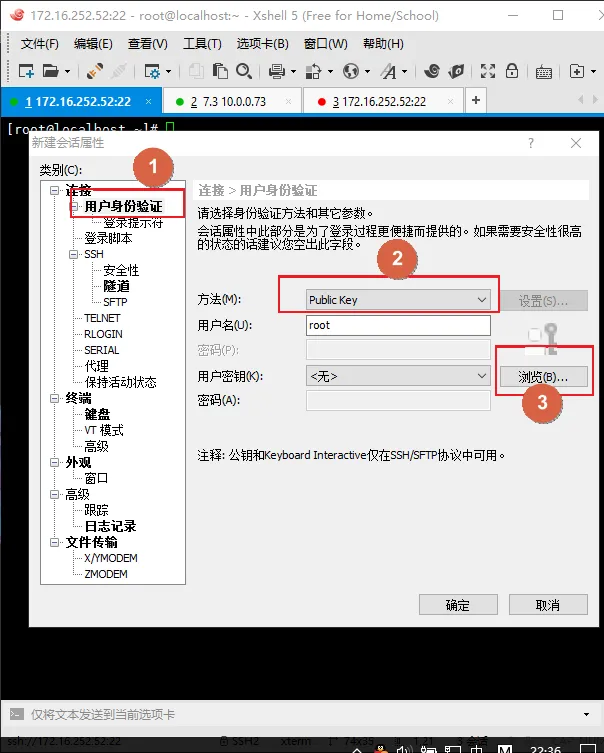The height and width of the screenshot is (753, 604).
Task: Open the 帮助(H) menu
Action: pos(383,44)
